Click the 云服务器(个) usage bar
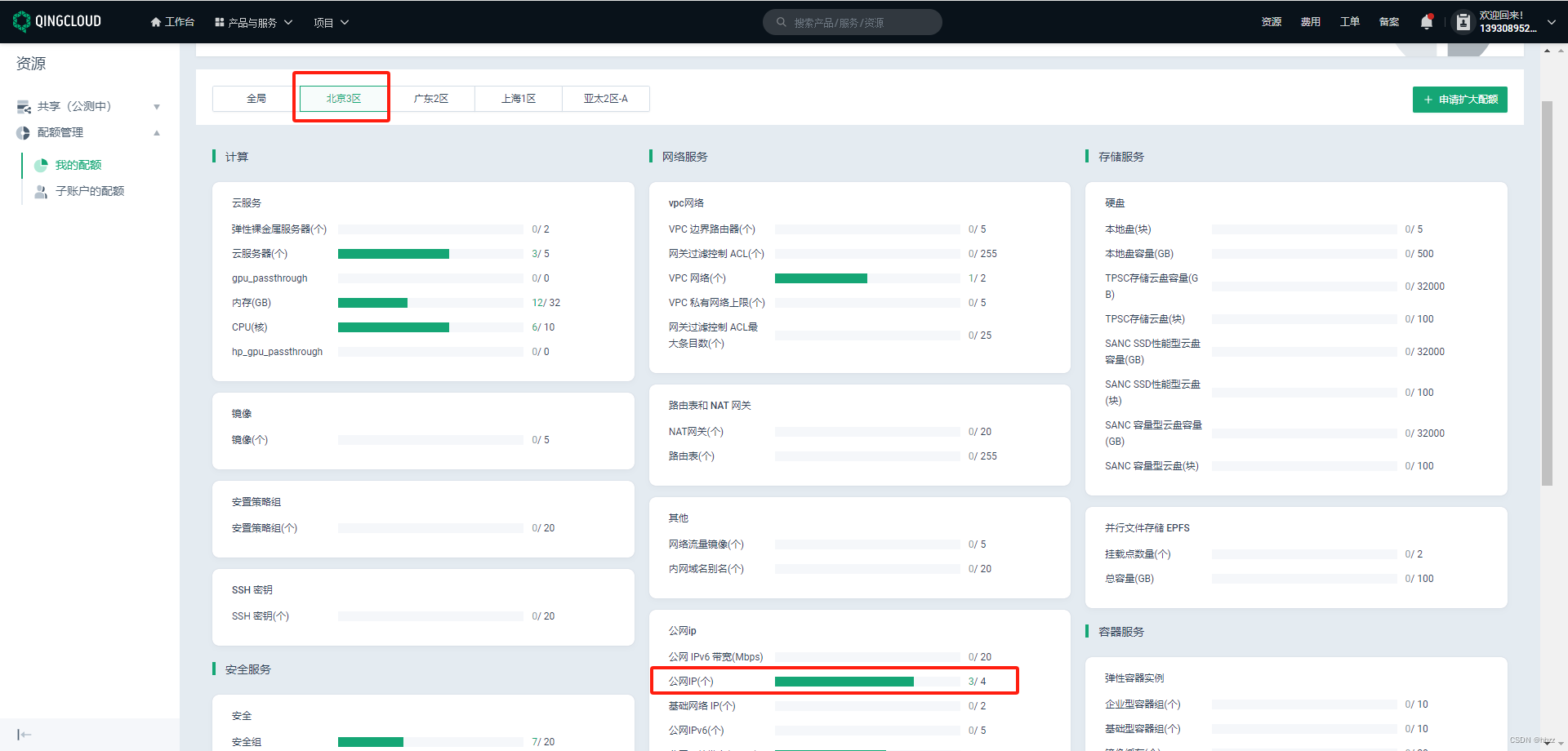The width and height of the screenshot is (1568, 751). 430,254
